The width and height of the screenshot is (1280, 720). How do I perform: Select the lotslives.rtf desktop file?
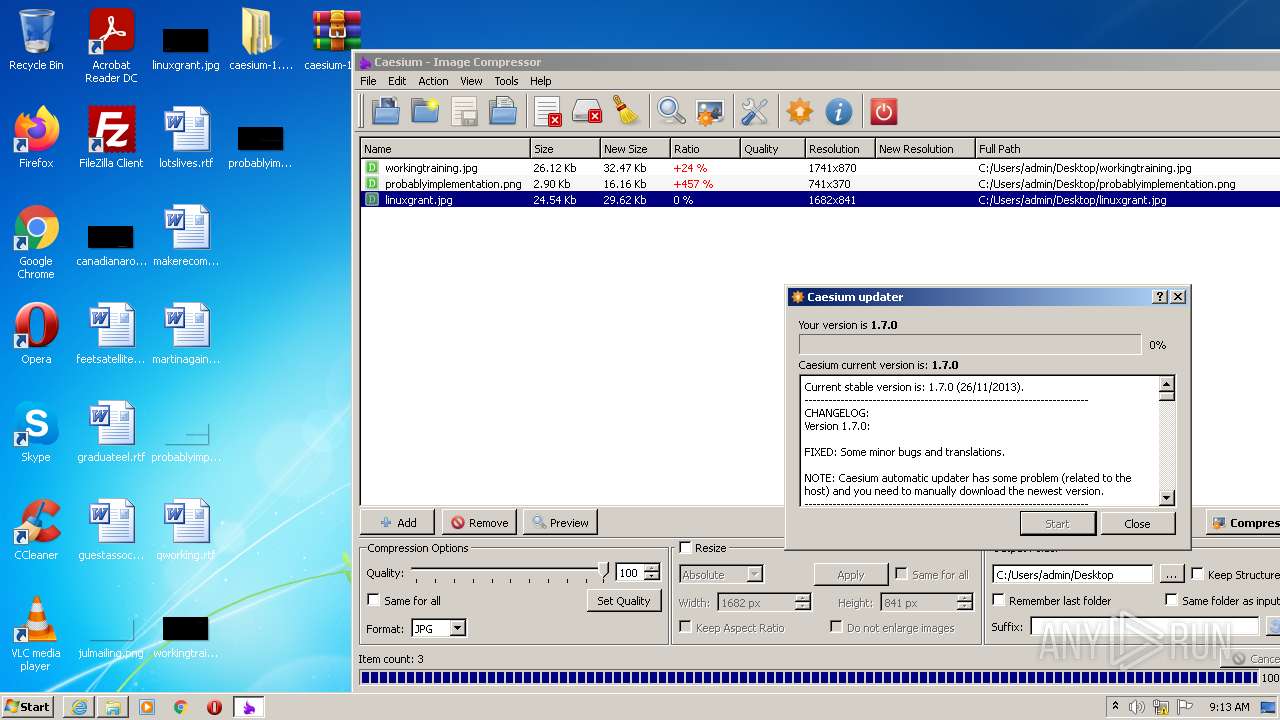click(186, 137)
